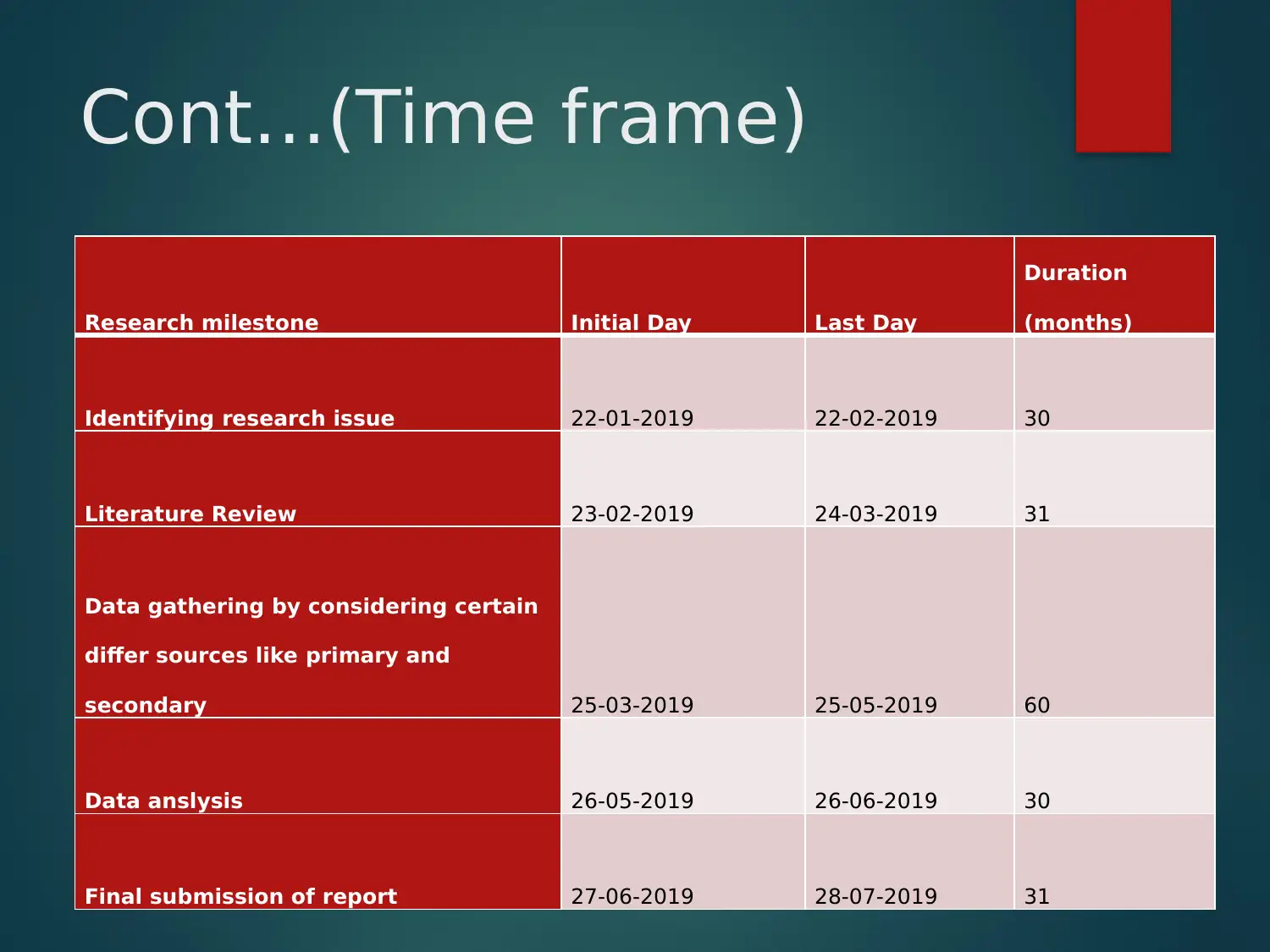This screenshot has height=952, width=1270.
Task: Click the '27-06-2019' date cell
Action: [683, 861]
